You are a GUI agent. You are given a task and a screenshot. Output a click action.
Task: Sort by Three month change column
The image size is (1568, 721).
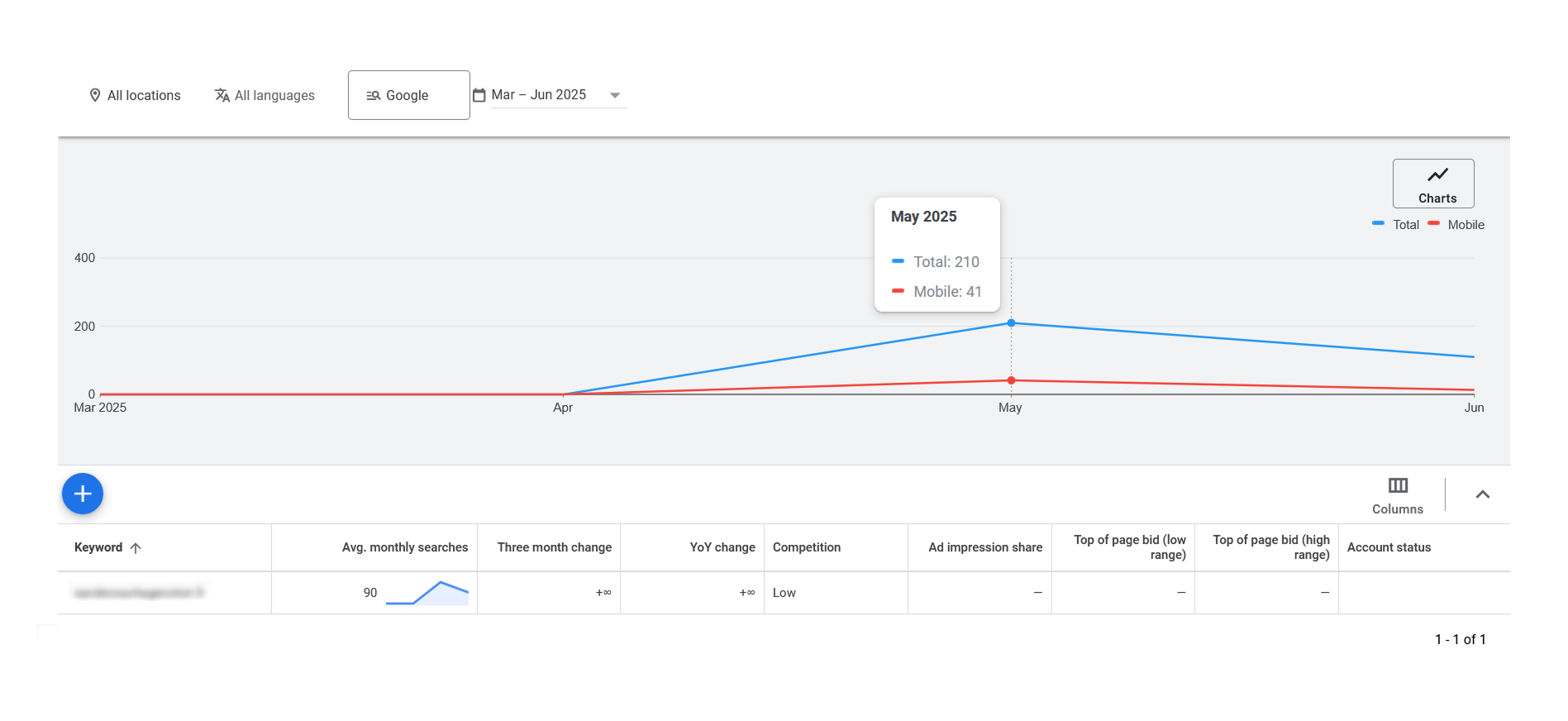tap(554, 547)
